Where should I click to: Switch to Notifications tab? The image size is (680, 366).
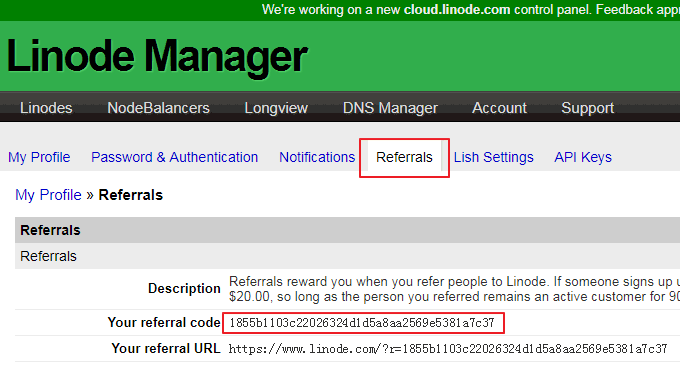tap(317, 157)
